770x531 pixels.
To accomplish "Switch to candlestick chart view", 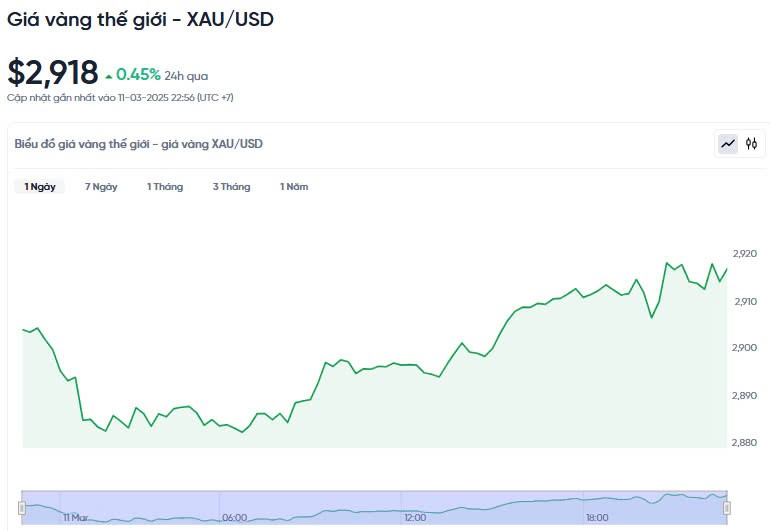I will [x=751, y=144].
